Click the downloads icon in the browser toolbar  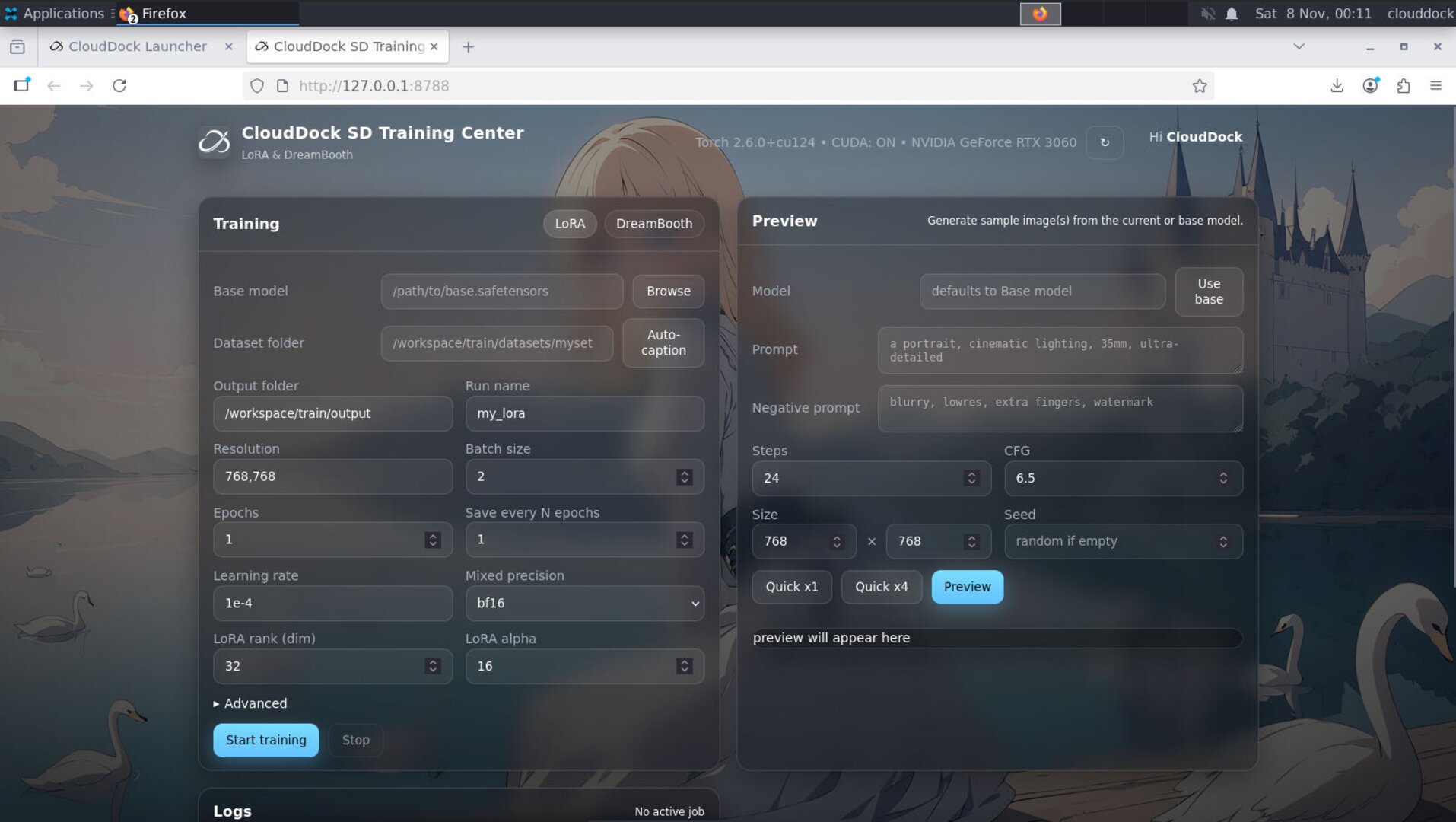point(1336,85)
